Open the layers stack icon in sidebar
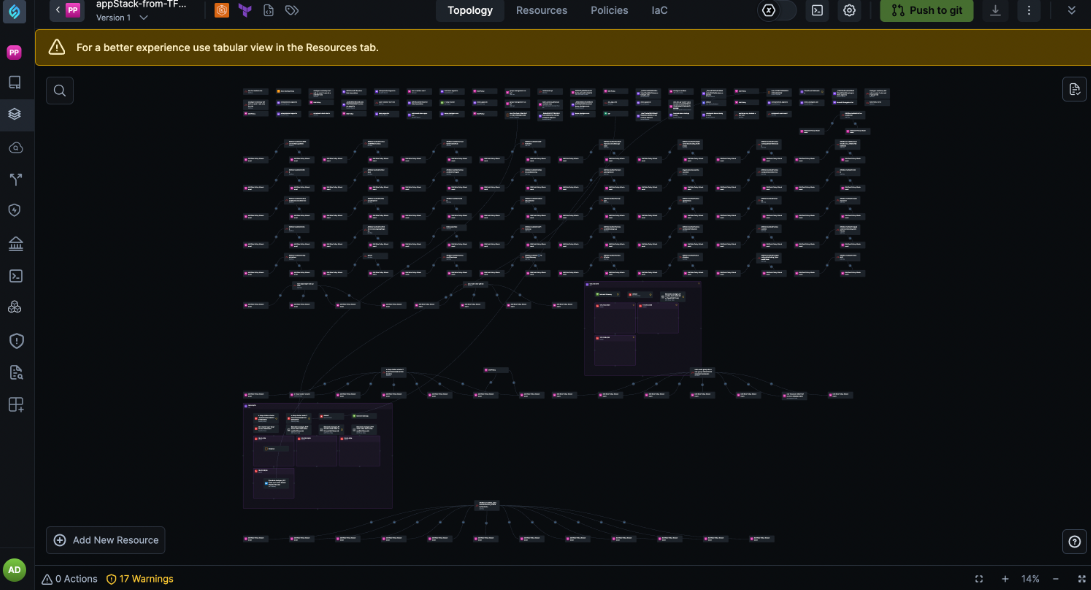 tap(14, 114)
